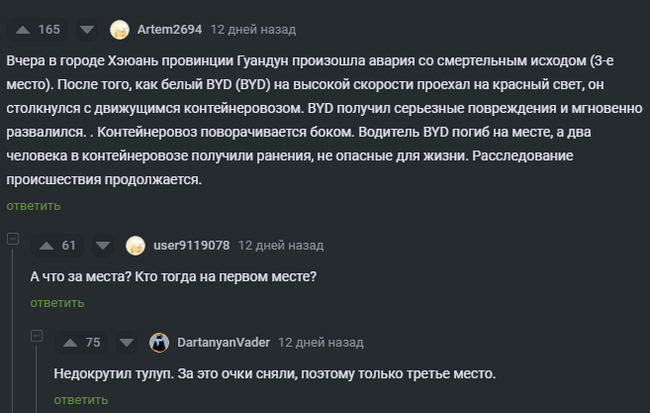Viewport: 650px width, 413px height.
Task: Open DartanyanVader profile via username
Action: click(x=223, y=342)
